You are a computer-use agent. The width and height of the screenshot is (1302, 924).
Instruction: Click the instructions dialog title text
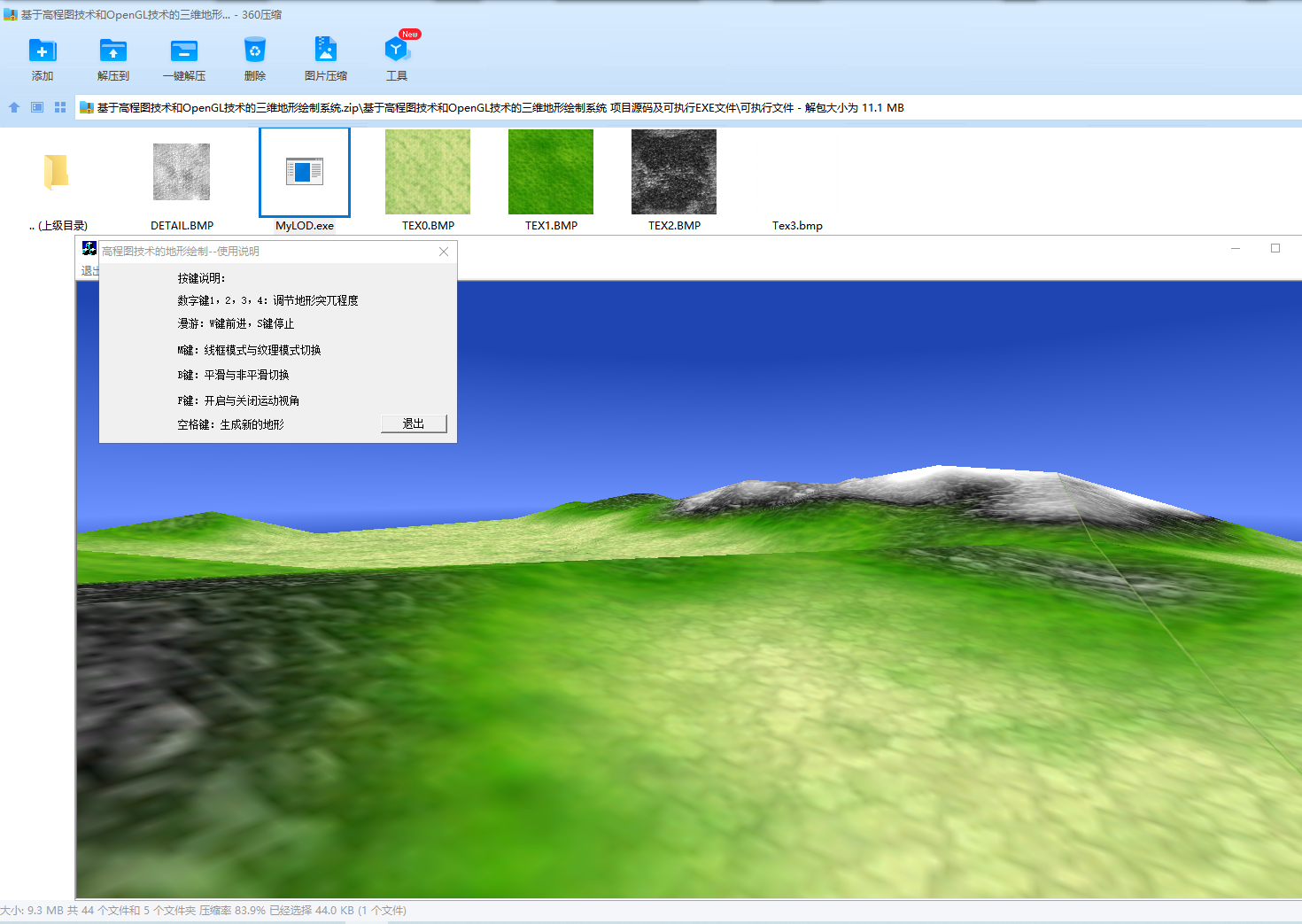point(181,252)
